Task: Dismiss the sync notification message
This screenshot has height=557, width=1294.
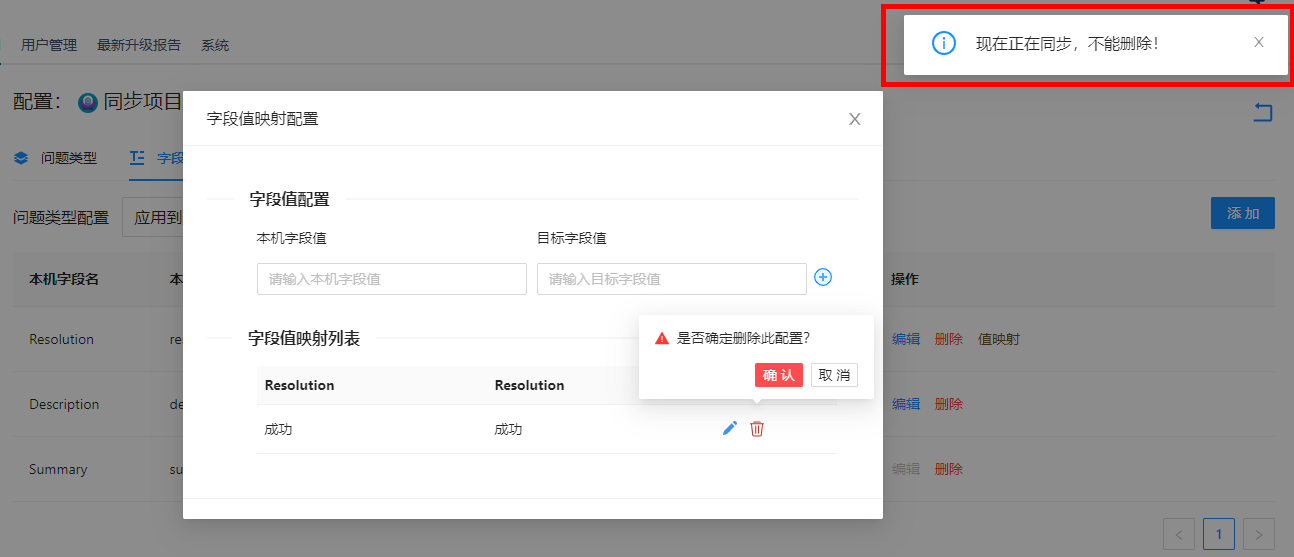Action: pos(1258,42)
